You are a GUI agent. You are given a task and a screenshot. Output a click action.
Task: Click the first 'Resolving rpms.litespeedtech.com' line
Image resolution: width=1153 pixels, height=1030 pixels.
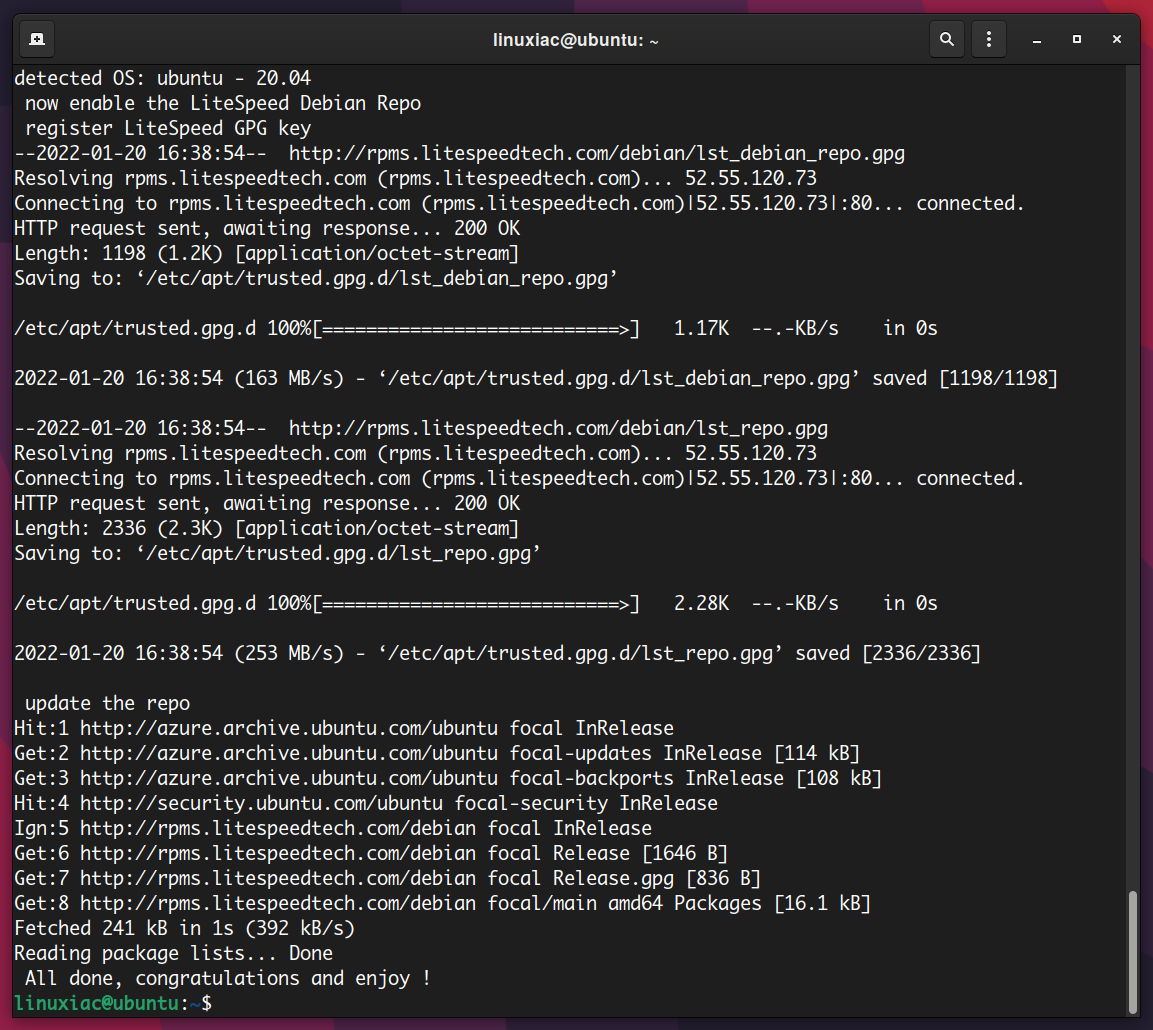415,178
